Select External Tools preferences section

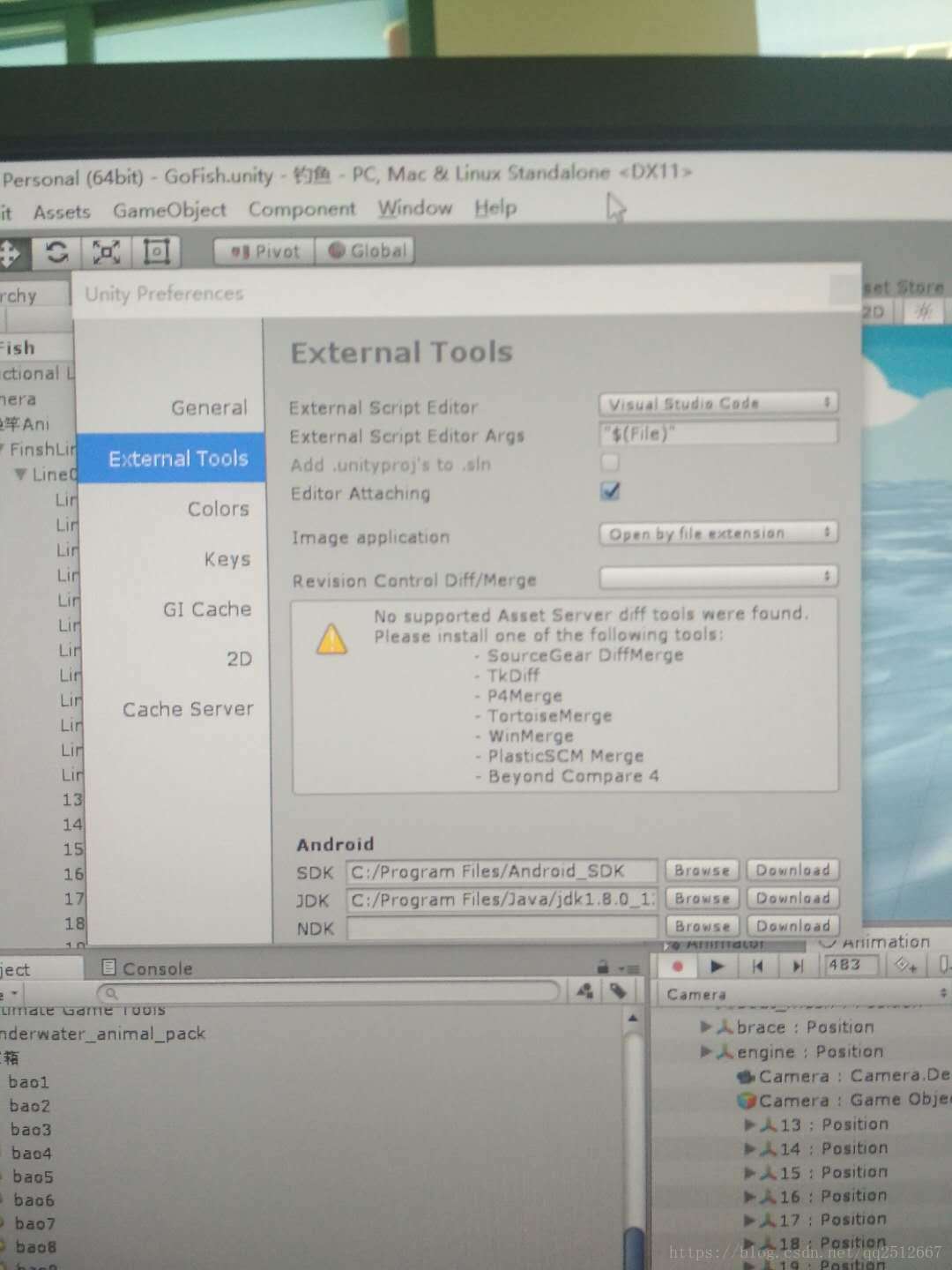coord(172,459)
